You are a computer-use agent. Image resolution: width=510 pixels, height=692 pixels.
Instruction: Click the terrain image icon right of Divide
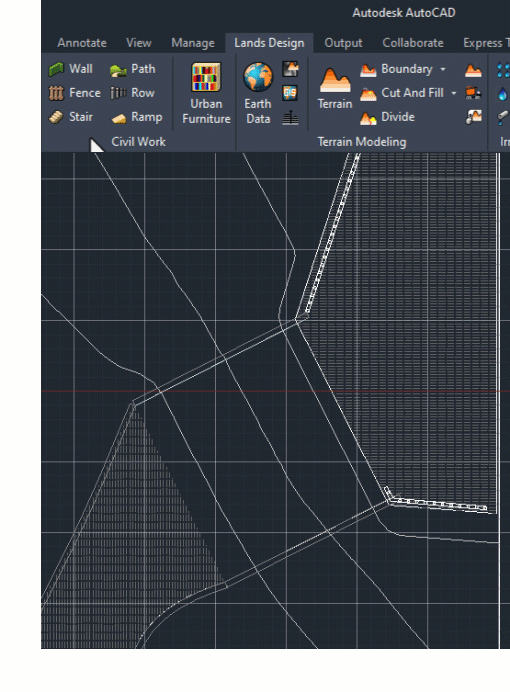click(473, 117)
